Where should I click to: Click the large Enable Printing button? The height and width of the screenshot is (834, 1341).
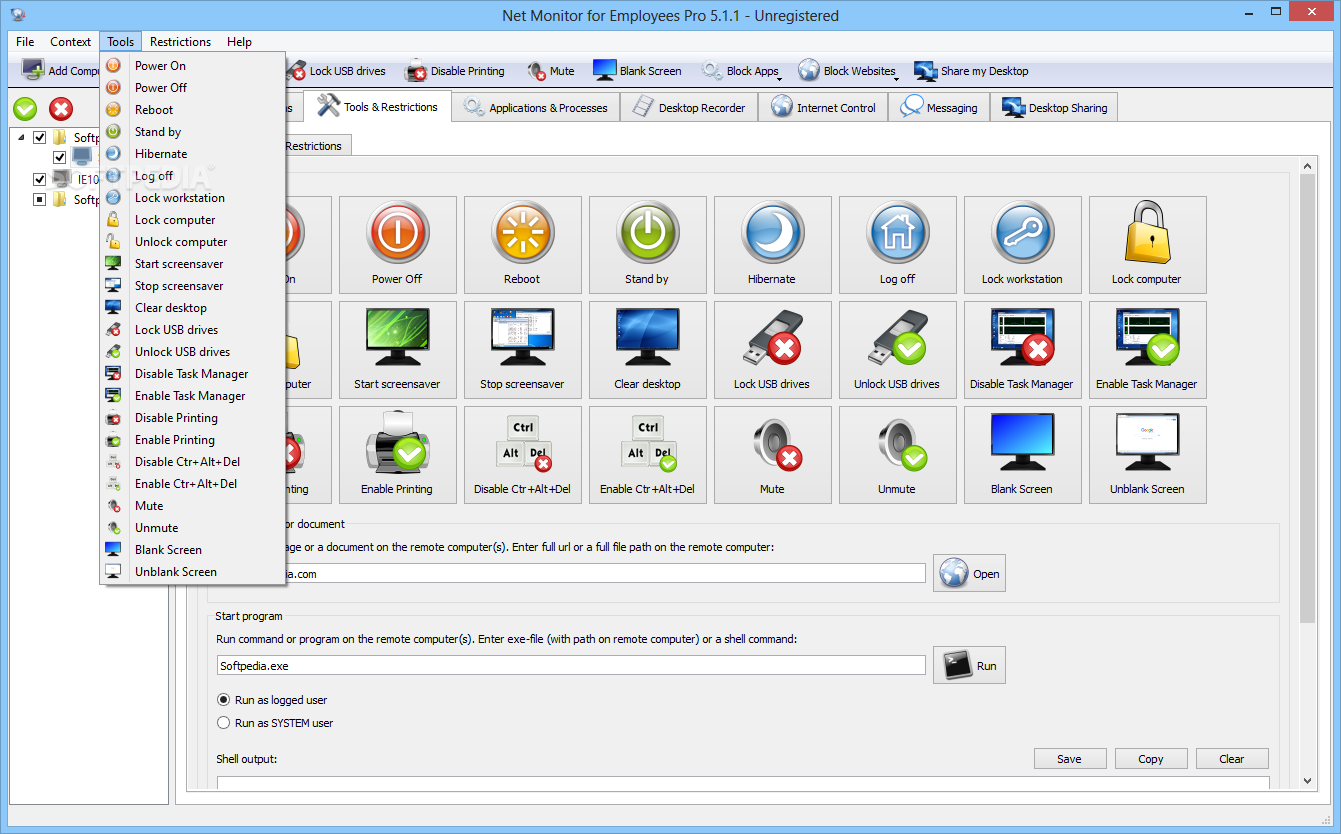[x=397, y=454]
